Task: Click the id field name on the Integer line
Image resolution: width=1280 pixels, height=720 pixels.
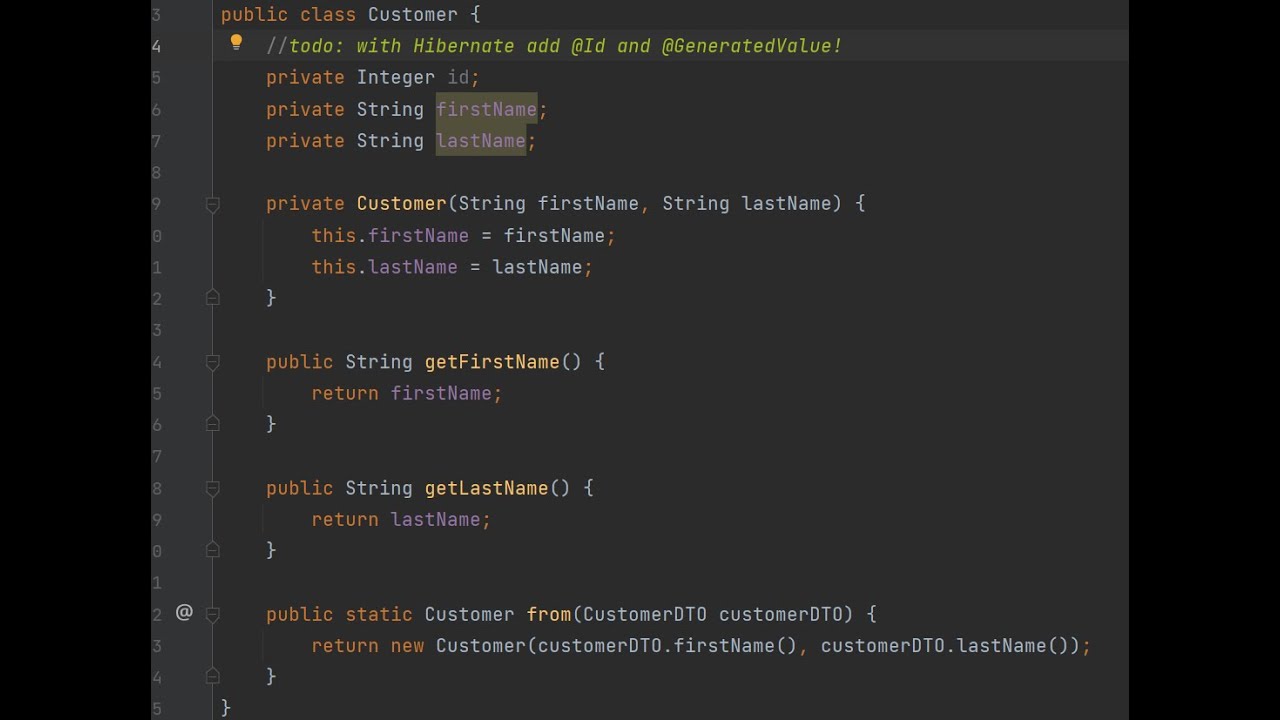Action: tap(458, 77)
